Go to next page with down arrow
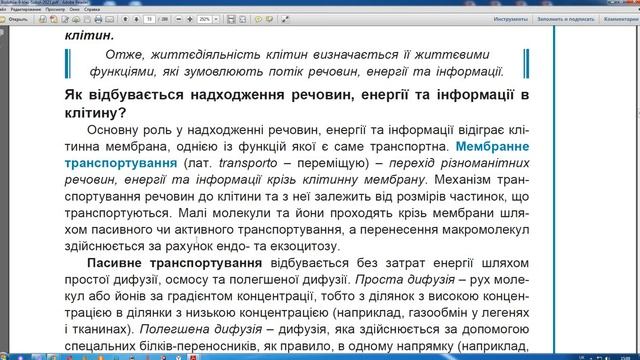The width and height of the screenshot is (640, 360). coord(136,19)
